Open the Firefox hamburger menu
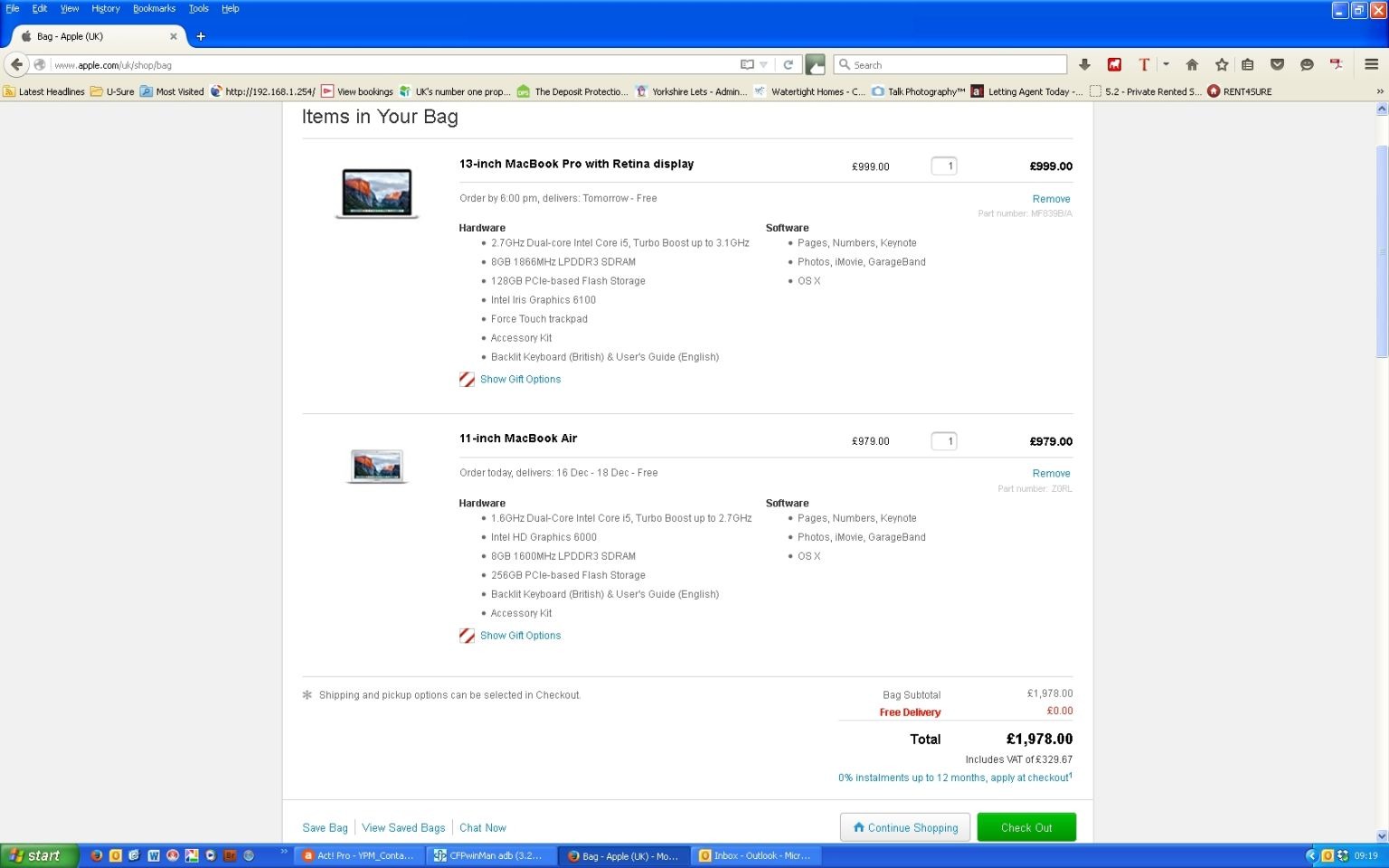 (1371, 64)
